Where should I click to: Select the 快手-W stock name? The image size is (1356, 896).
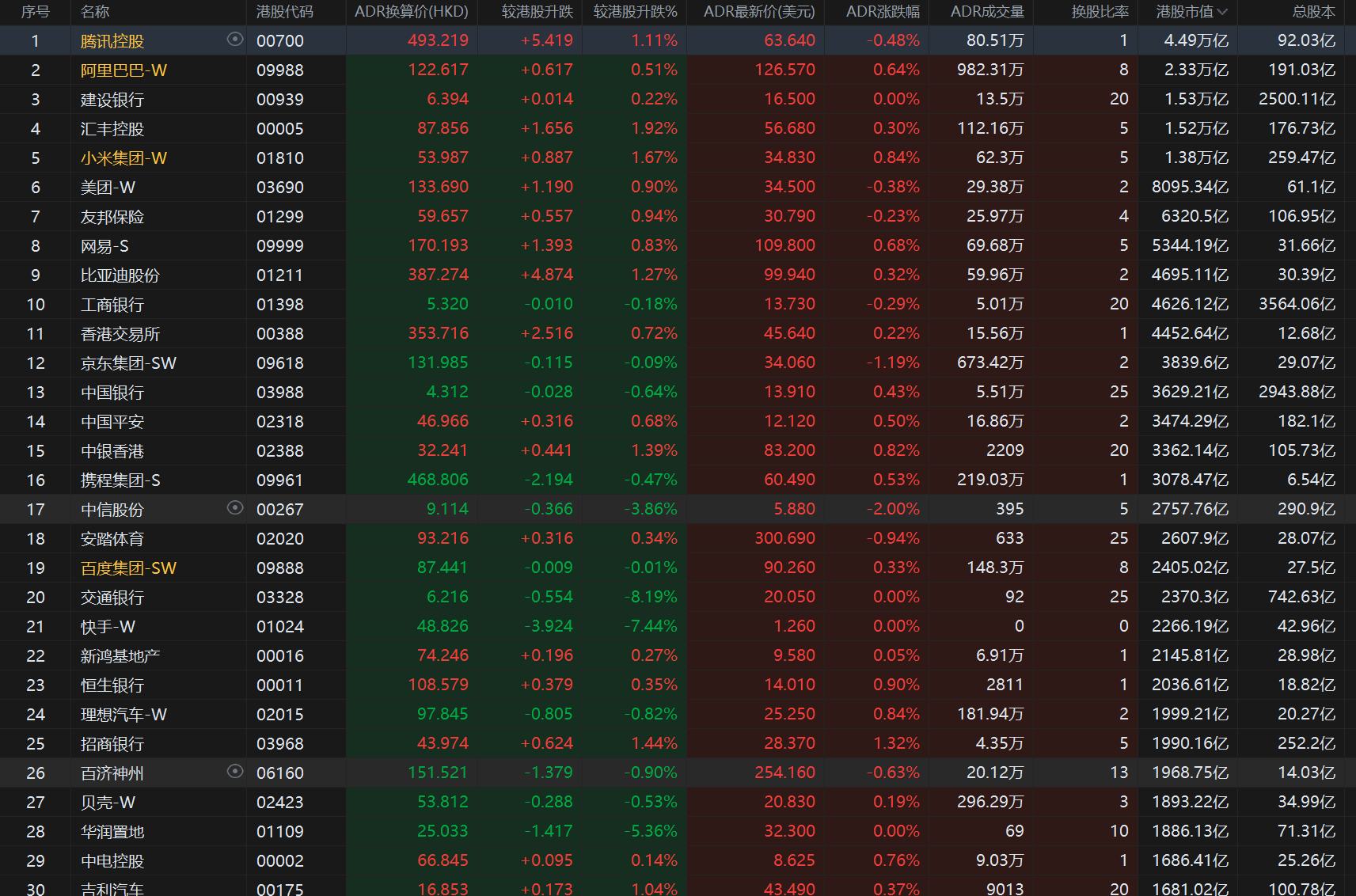click(108, 627)
